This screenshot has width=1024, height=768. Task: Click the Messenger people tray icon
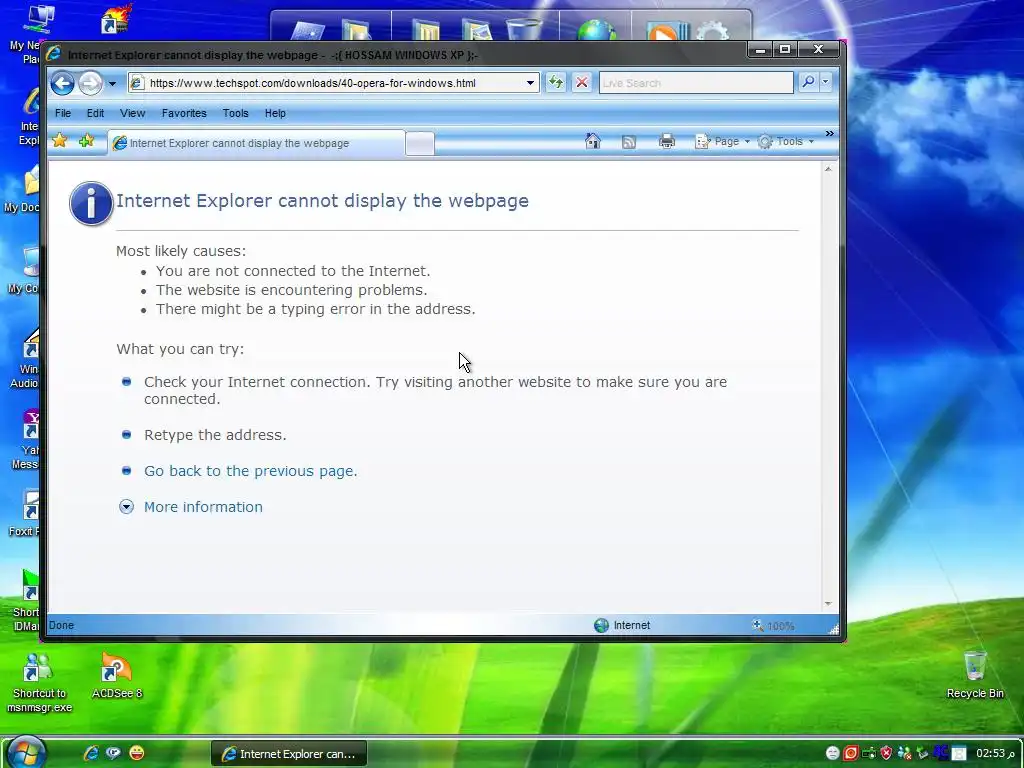(x=904, y=753)
